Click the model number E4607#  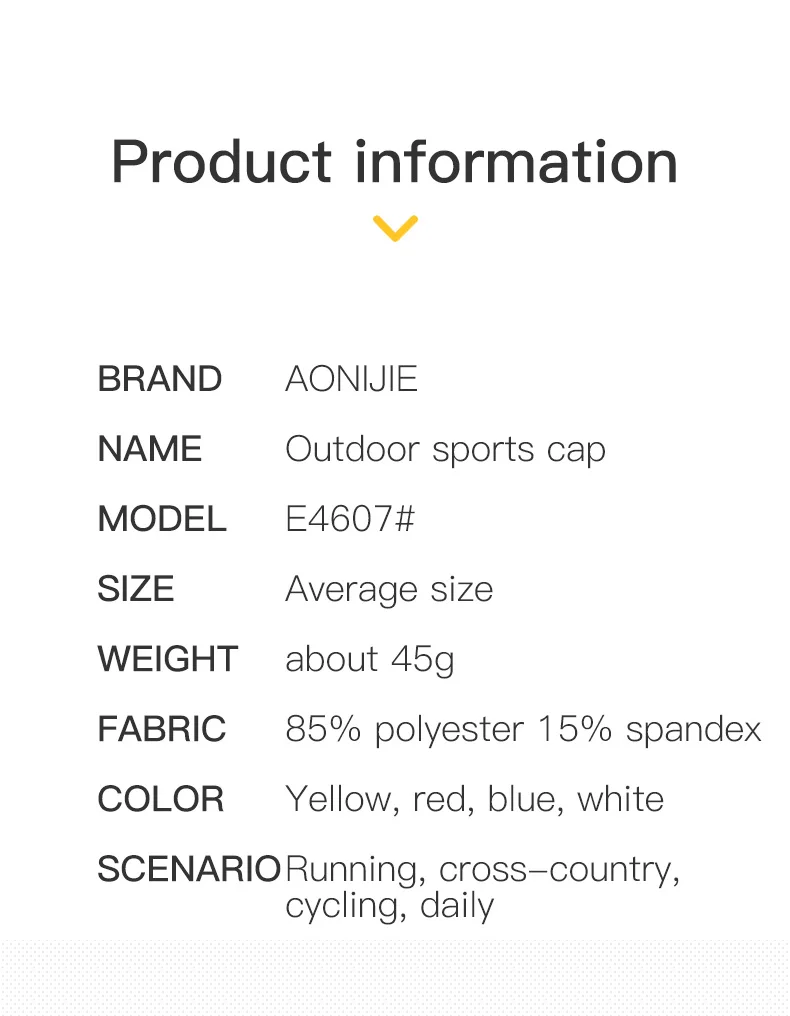coord(350,520)
